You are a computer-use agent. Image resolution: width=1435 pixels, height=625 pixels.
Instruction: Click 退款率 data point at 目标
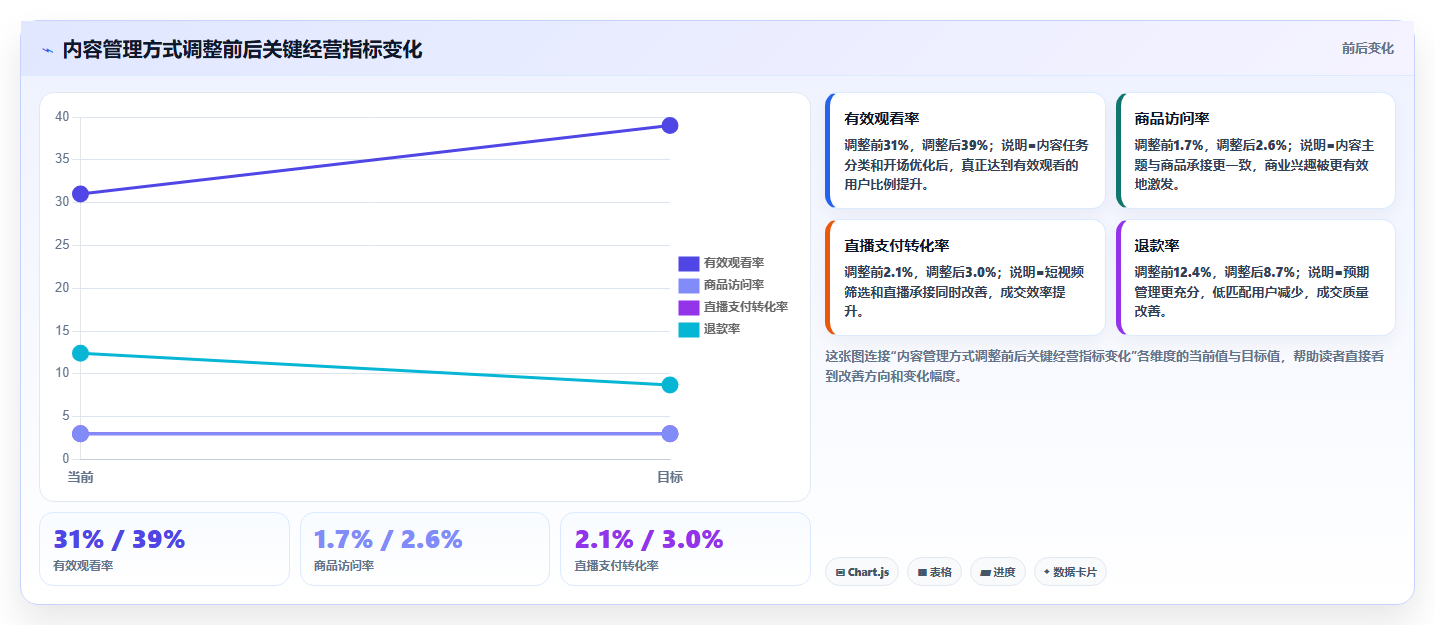coord(670,385)
